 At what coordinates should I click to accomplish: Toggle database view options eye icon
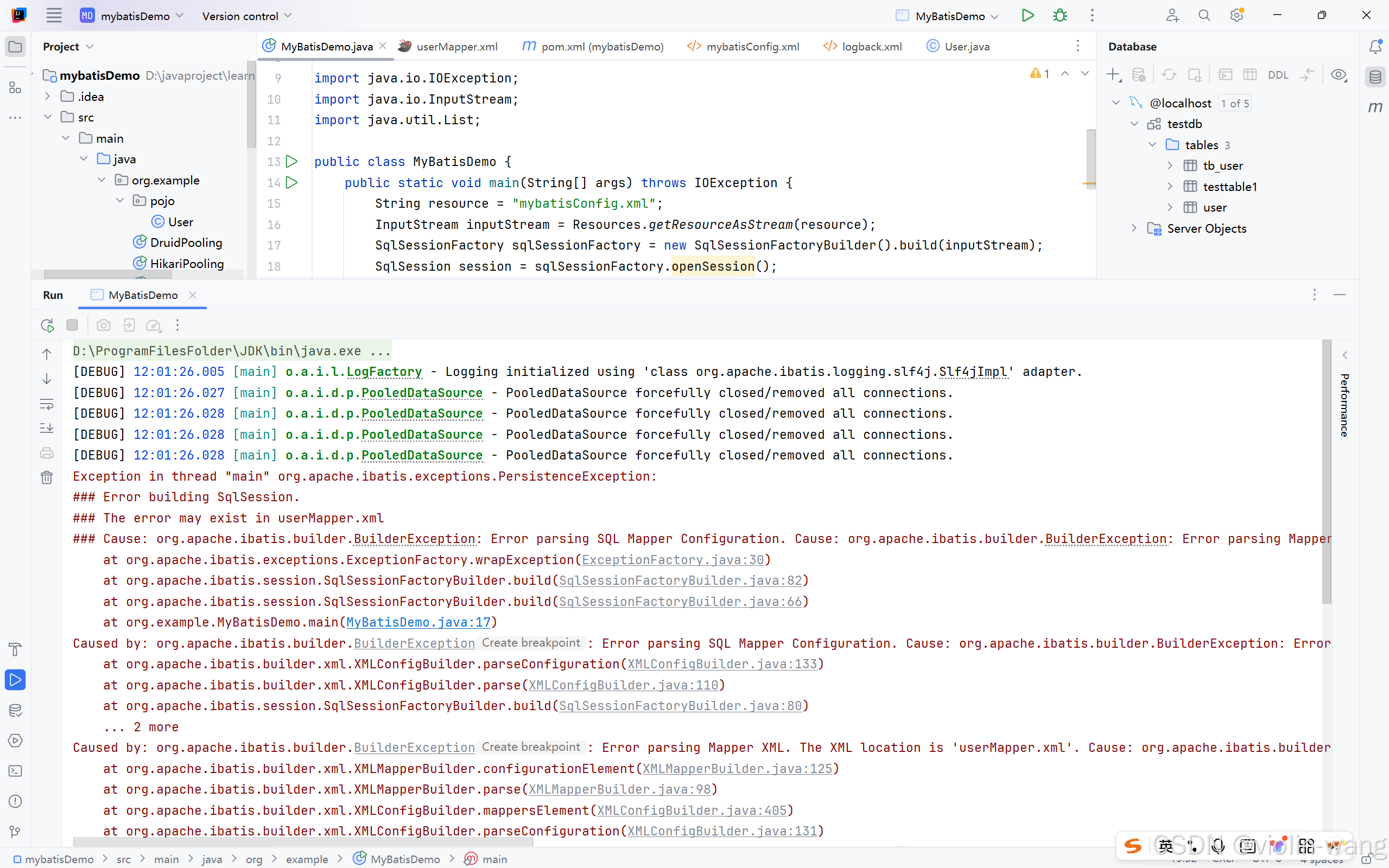click(x=1339, y=75)
